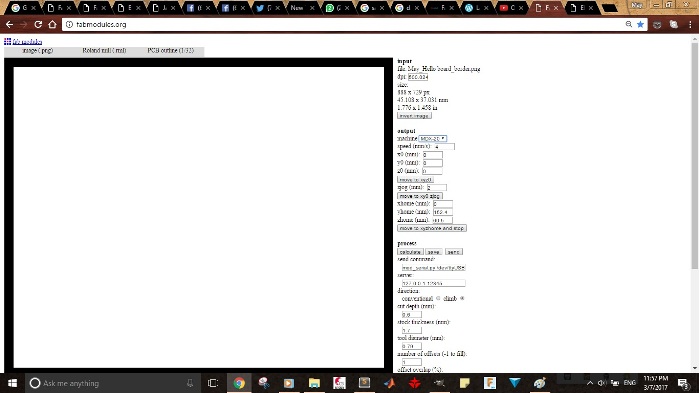Click the taskbar clock showing 11:57 PM
699x393 pixels.
coord(656,383)
